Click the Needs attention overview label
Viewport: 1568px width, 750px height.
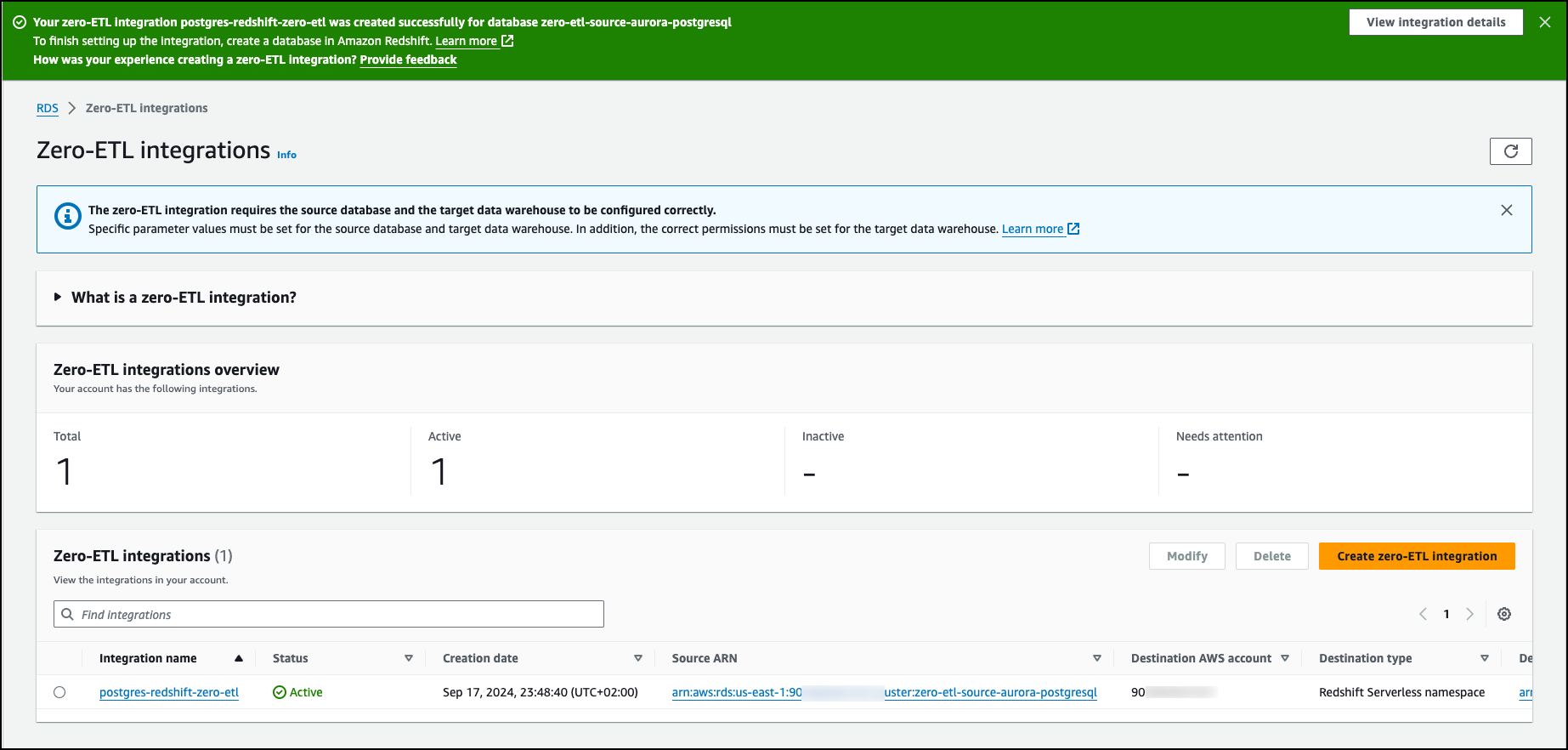[x=1220, y=436]
